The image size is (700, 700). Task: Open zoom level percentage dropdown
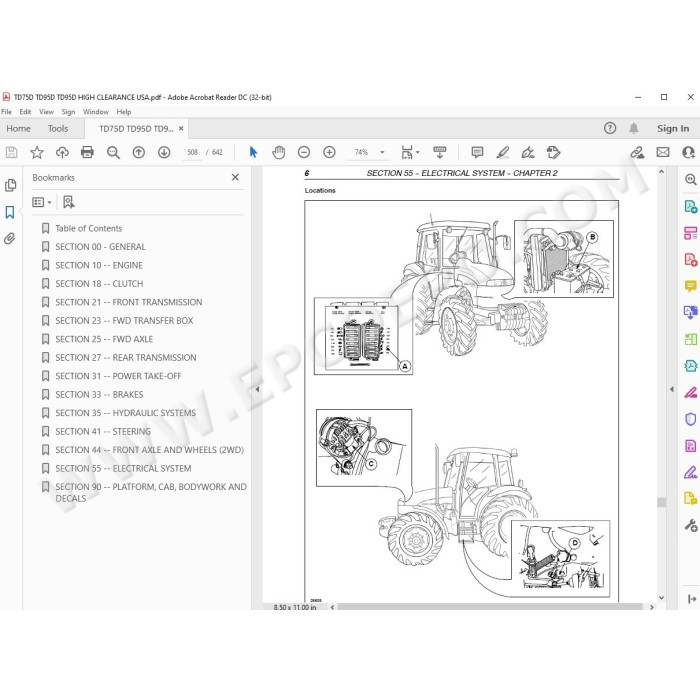(382, 153)
